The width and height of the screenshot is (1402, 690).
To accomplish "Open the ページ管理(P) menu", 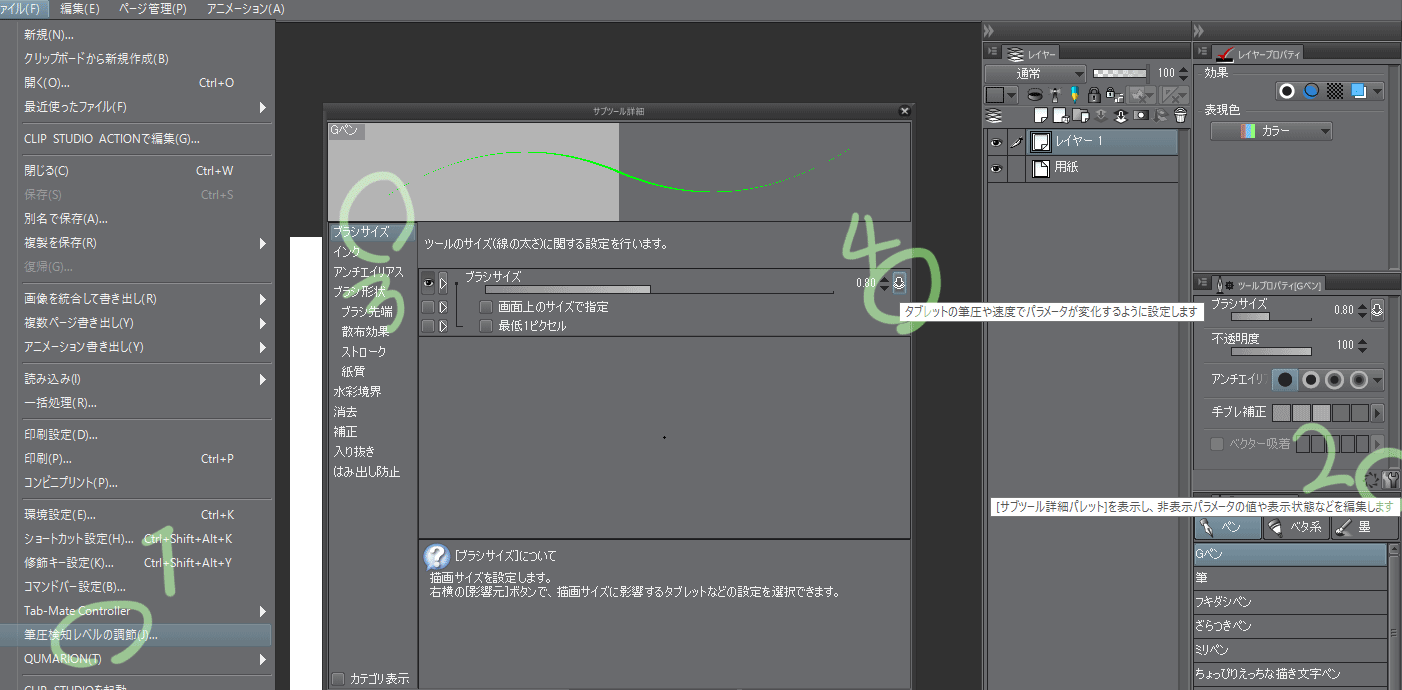I will point(153,8).
